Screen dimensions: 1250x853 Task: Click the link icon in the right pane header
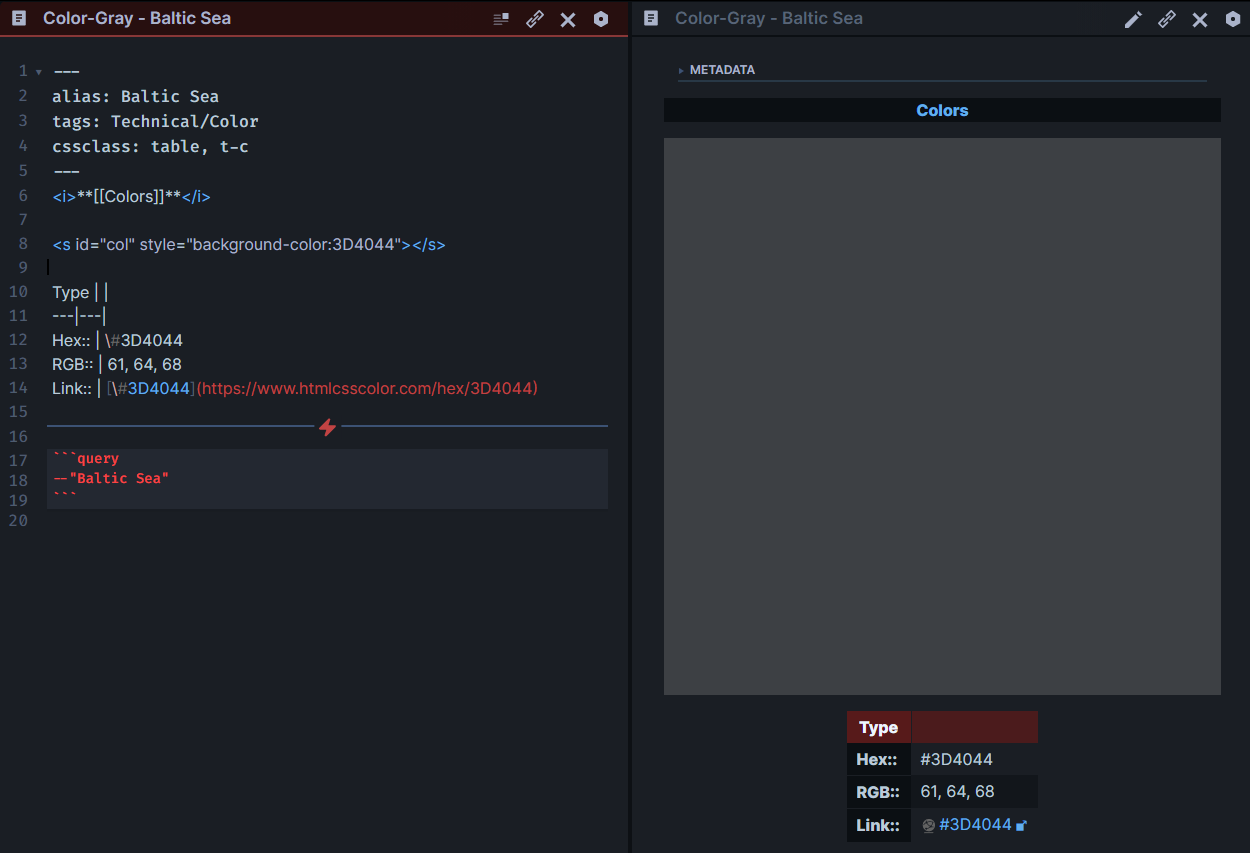pos(1167,18)
